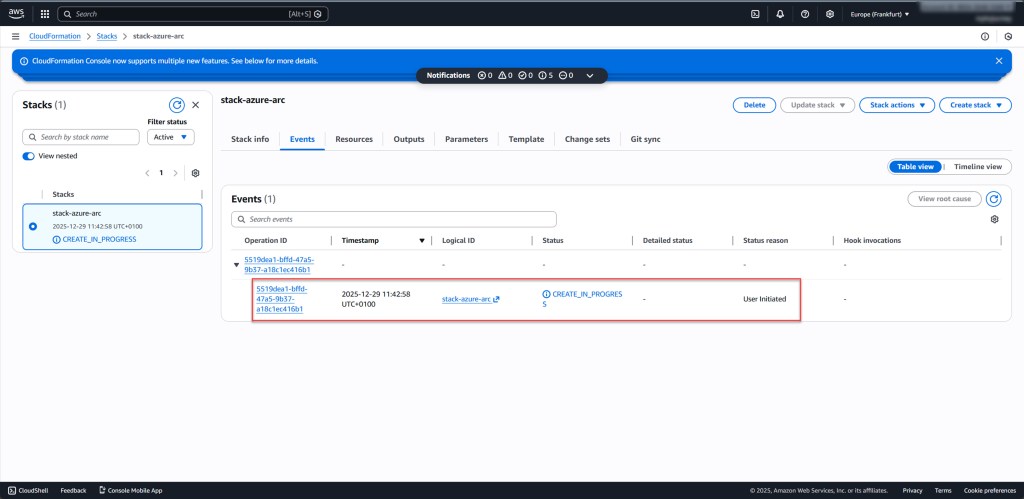Expand the Notifications bar chevron
This screenshot has height=499, width=1024.
pyautogui.click(x=590, y=76)
